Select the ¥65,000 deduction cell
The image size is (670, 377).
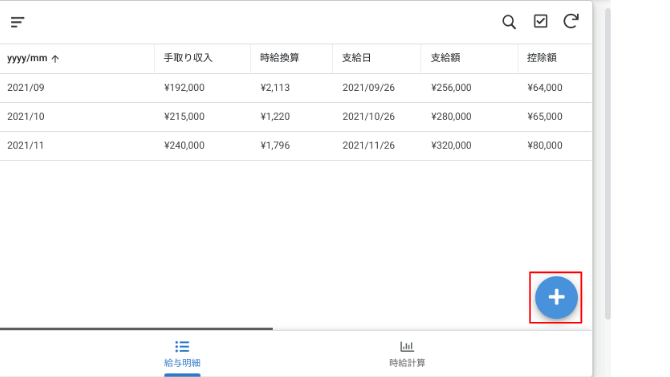click(x=545, y=117)
